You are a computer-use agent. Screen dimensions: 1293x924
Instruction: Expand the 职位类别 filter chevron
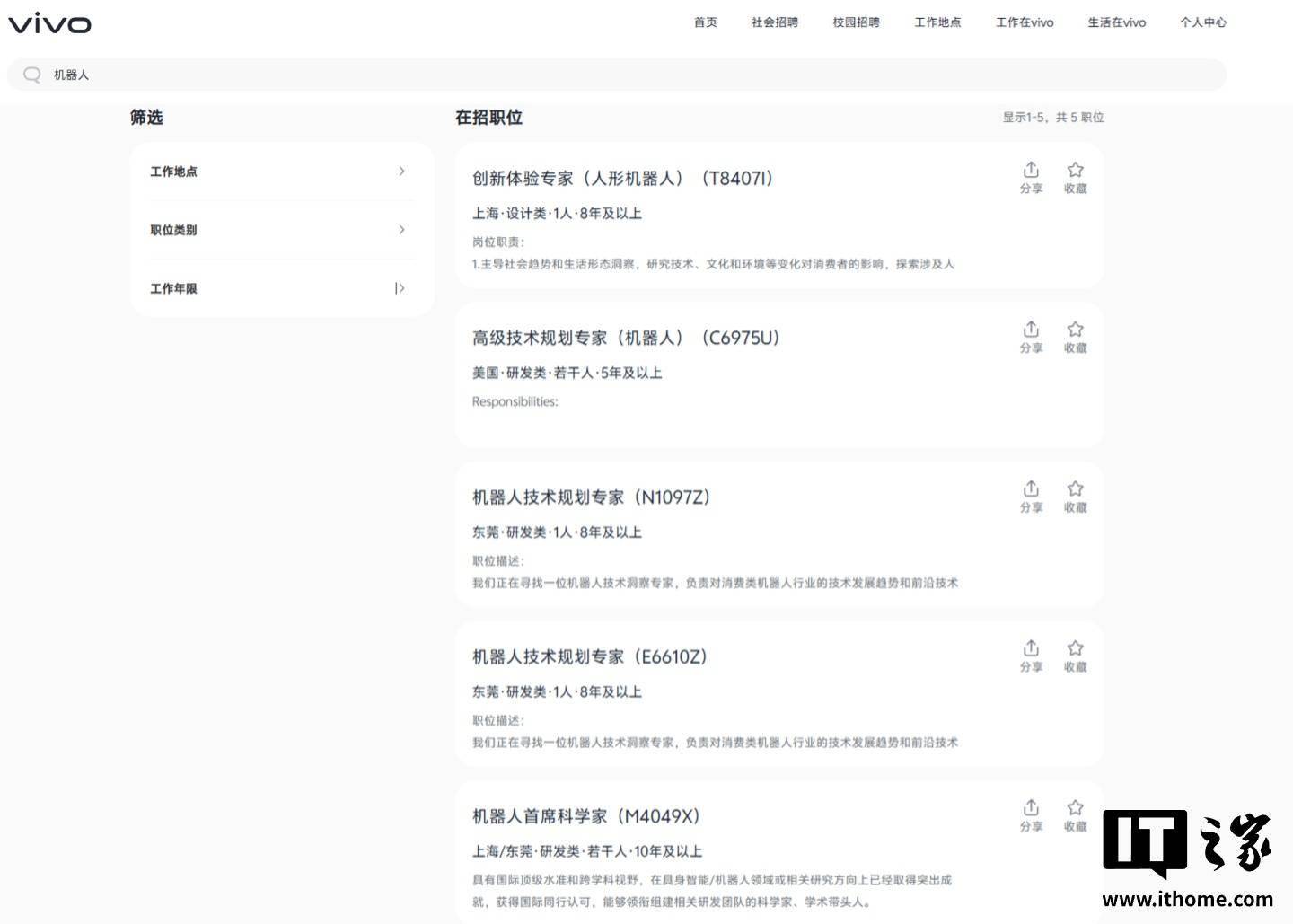[401, 230]
